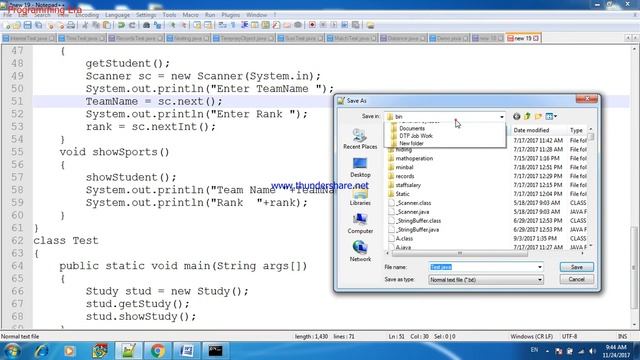The width and height of the screenshot is (640, 360).
Task: Click the Replace toolbar icon
Action: coord(157,25)
